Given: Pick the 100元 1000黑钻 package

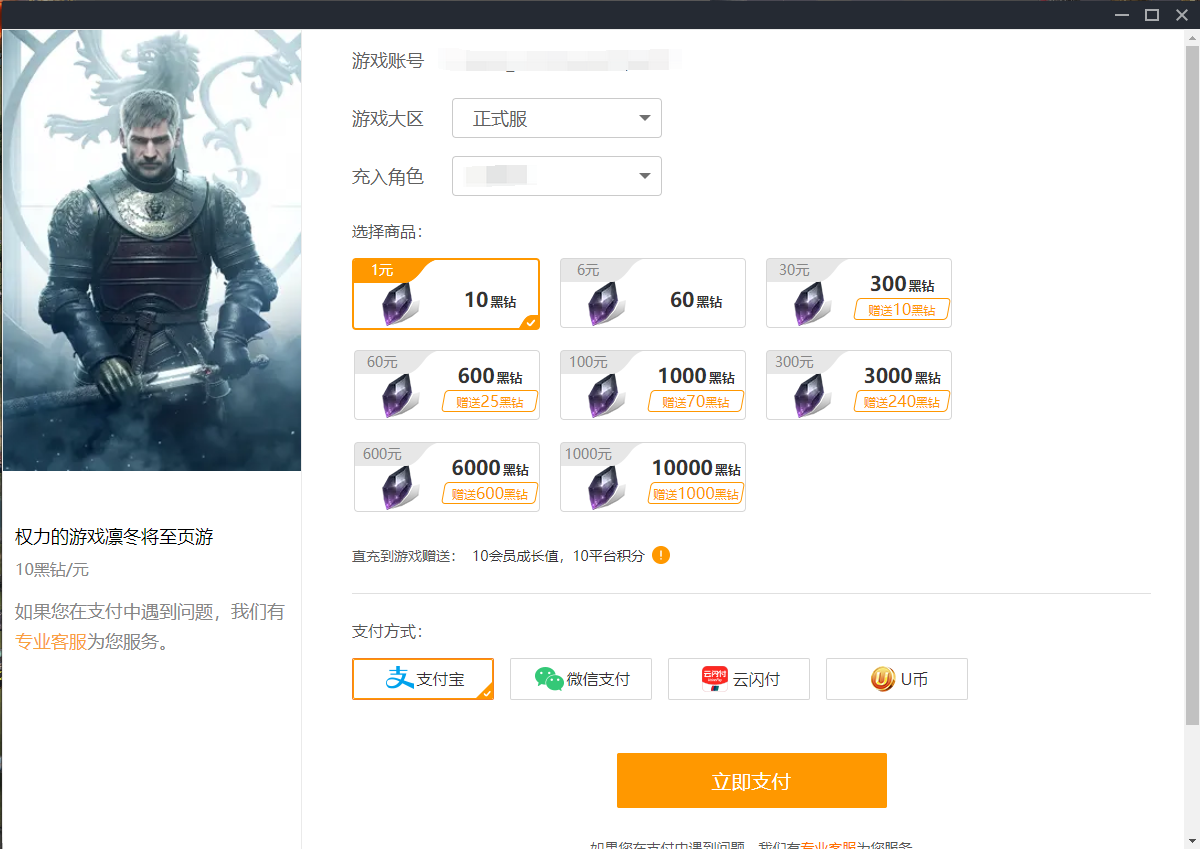Looking at the screenshot, I should pos(653,385).
